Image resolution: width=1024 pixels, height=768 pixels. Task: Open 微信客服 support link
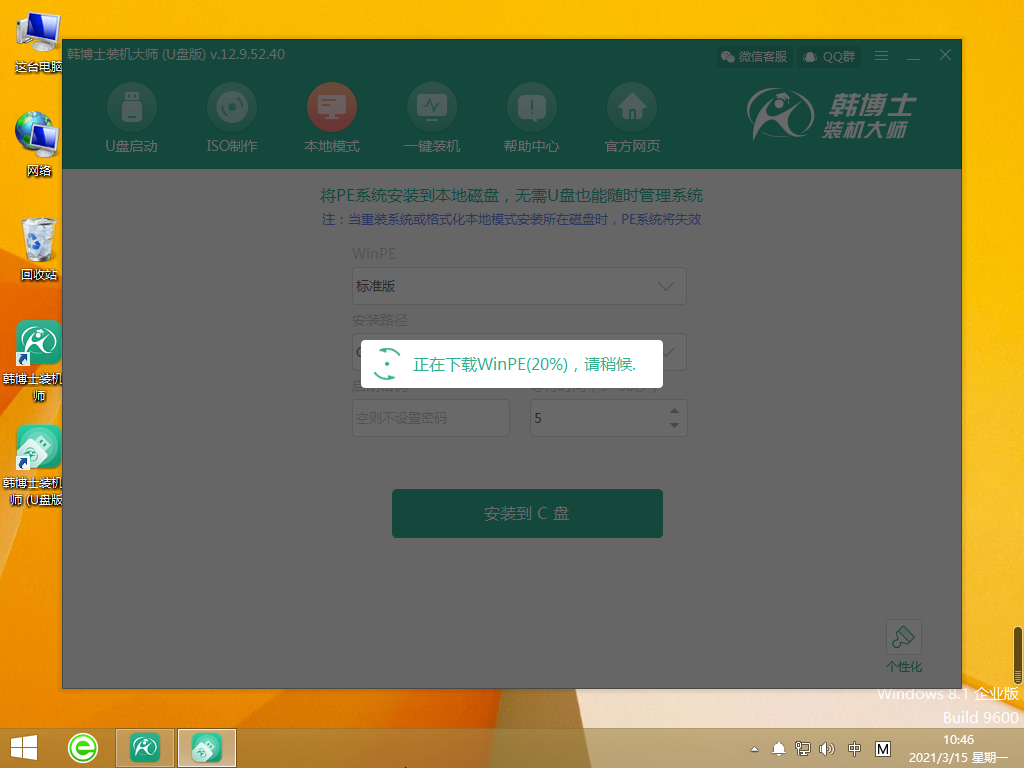pyautogui.click(x=754, y=57)
